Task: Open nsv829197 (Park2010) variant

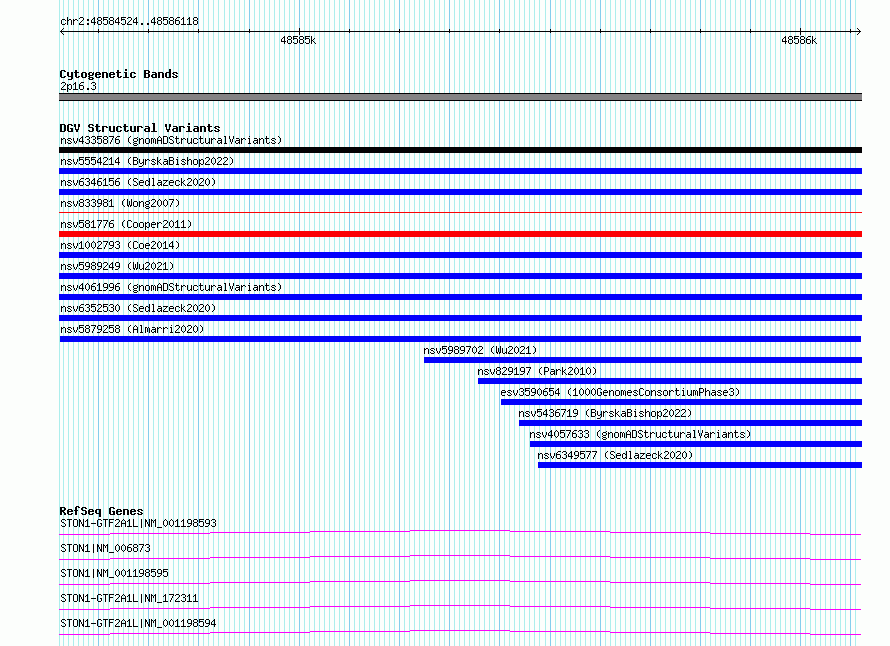Action: pyautogui.click(x=537, y=371)
